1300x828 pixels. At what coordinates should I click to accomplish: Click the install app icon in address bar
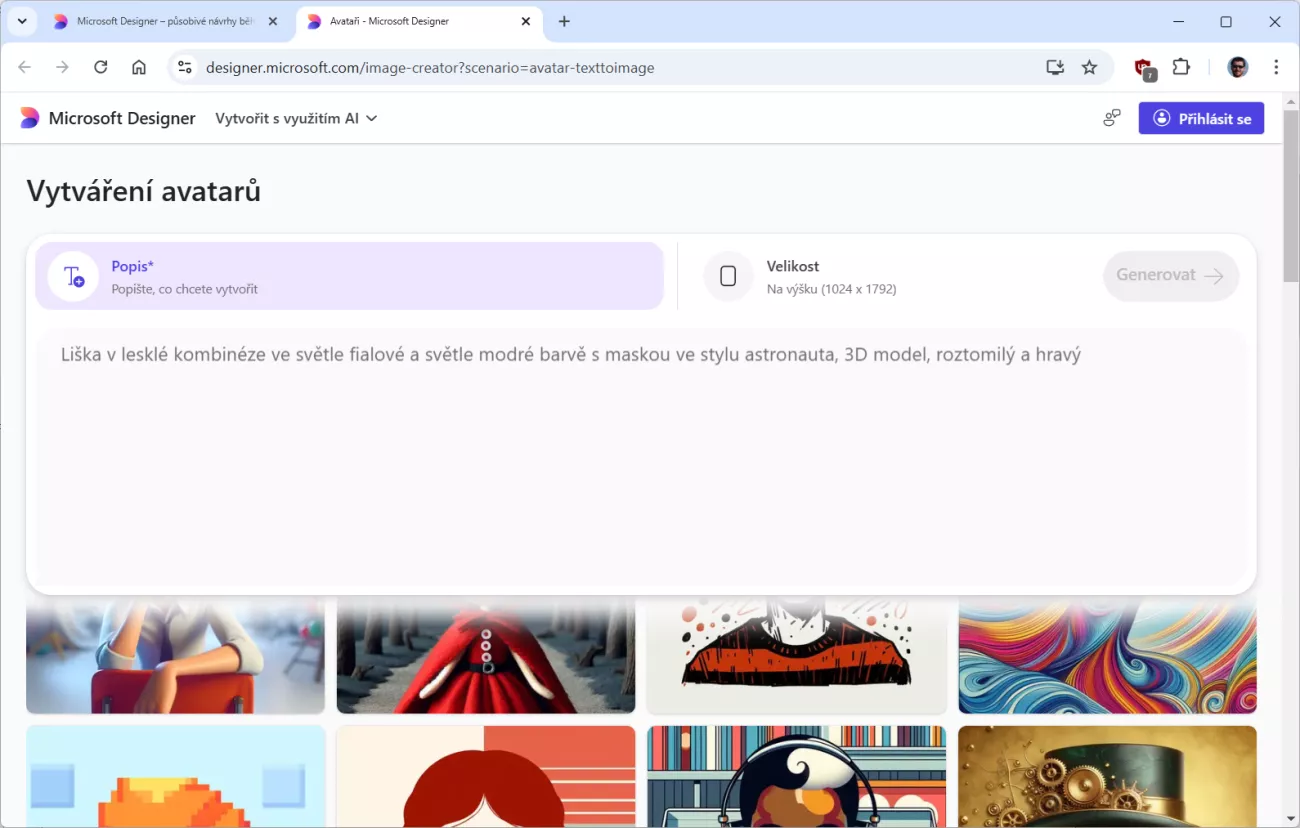1054,67
